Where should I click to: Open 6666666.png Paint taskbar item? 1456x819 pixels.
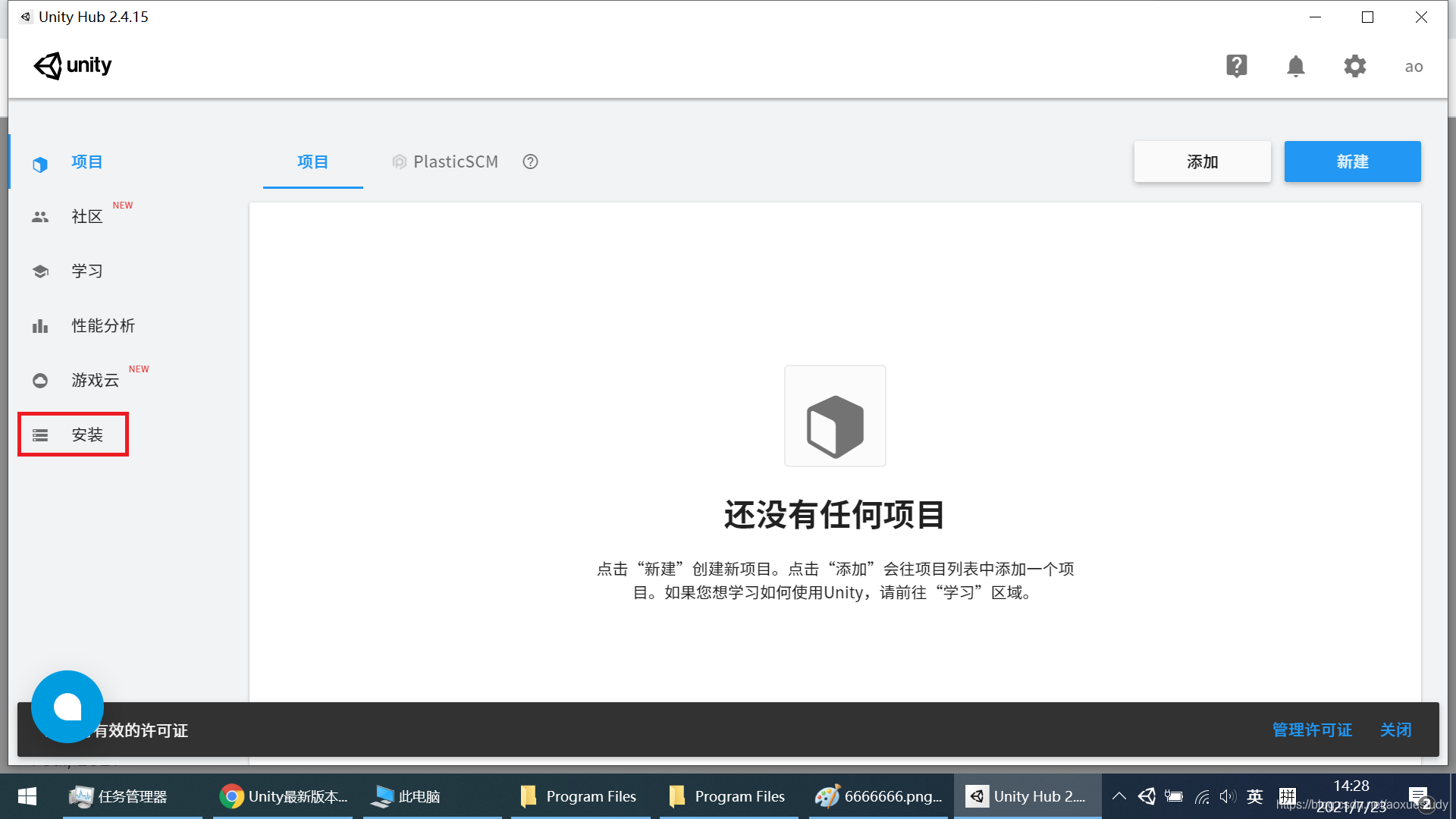[x=878, y=796]
